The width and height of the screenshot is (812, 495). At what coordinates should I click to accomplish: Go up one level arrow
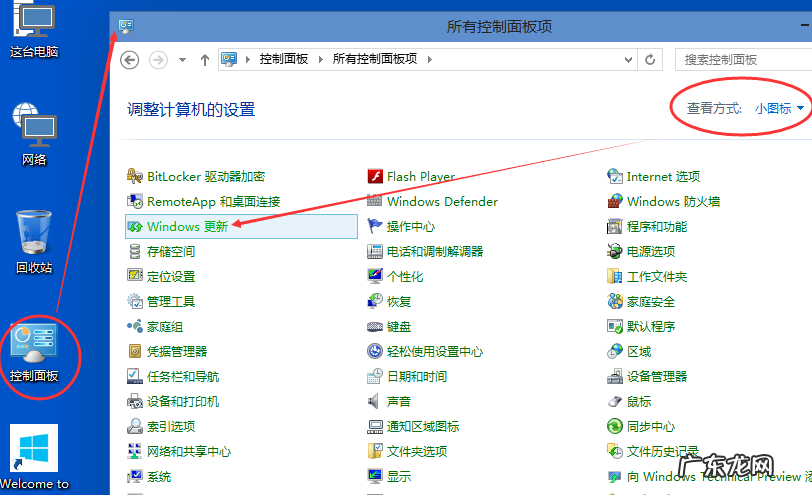(x=205, y=60)
